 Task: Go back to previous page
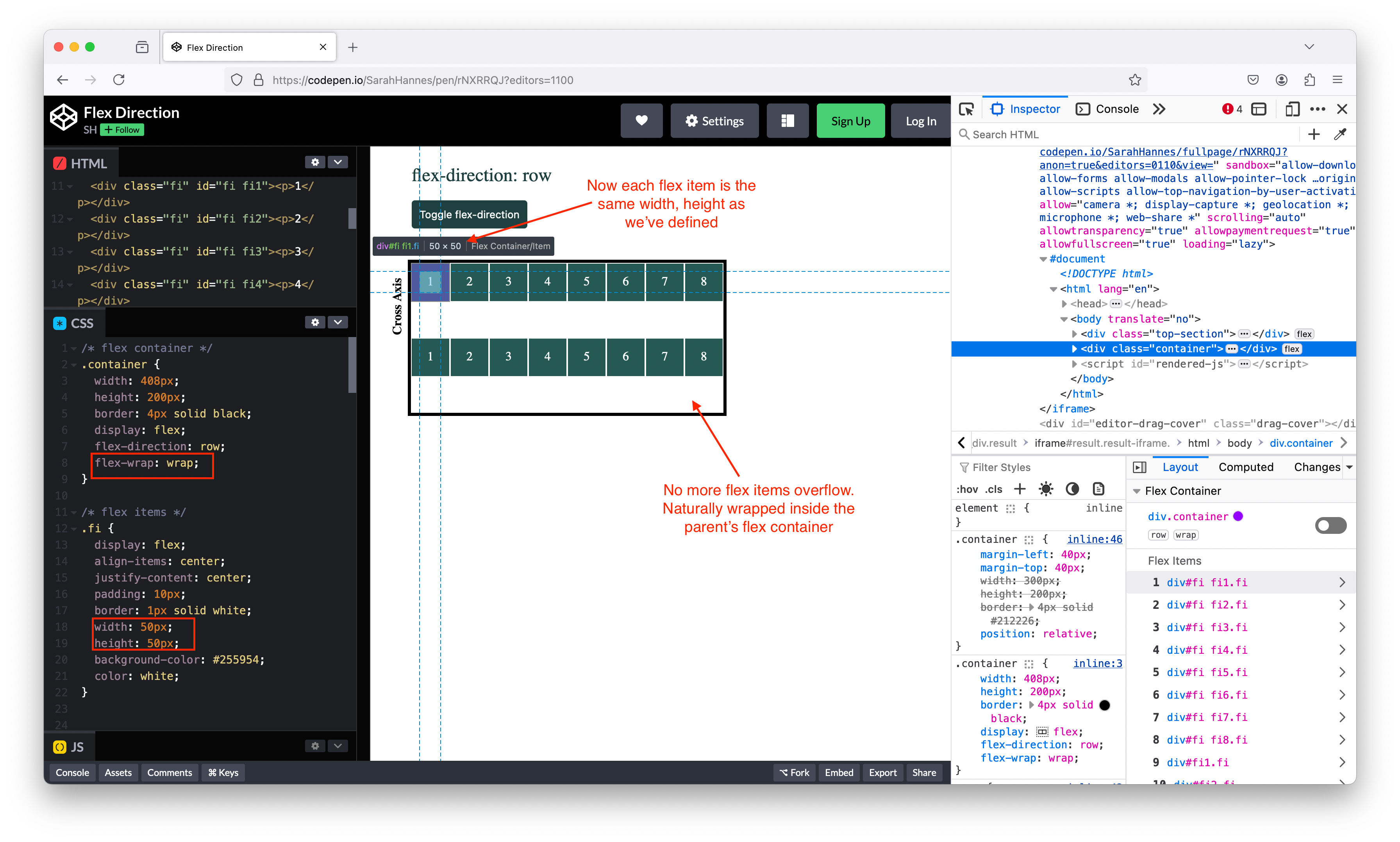coord(62,80)
